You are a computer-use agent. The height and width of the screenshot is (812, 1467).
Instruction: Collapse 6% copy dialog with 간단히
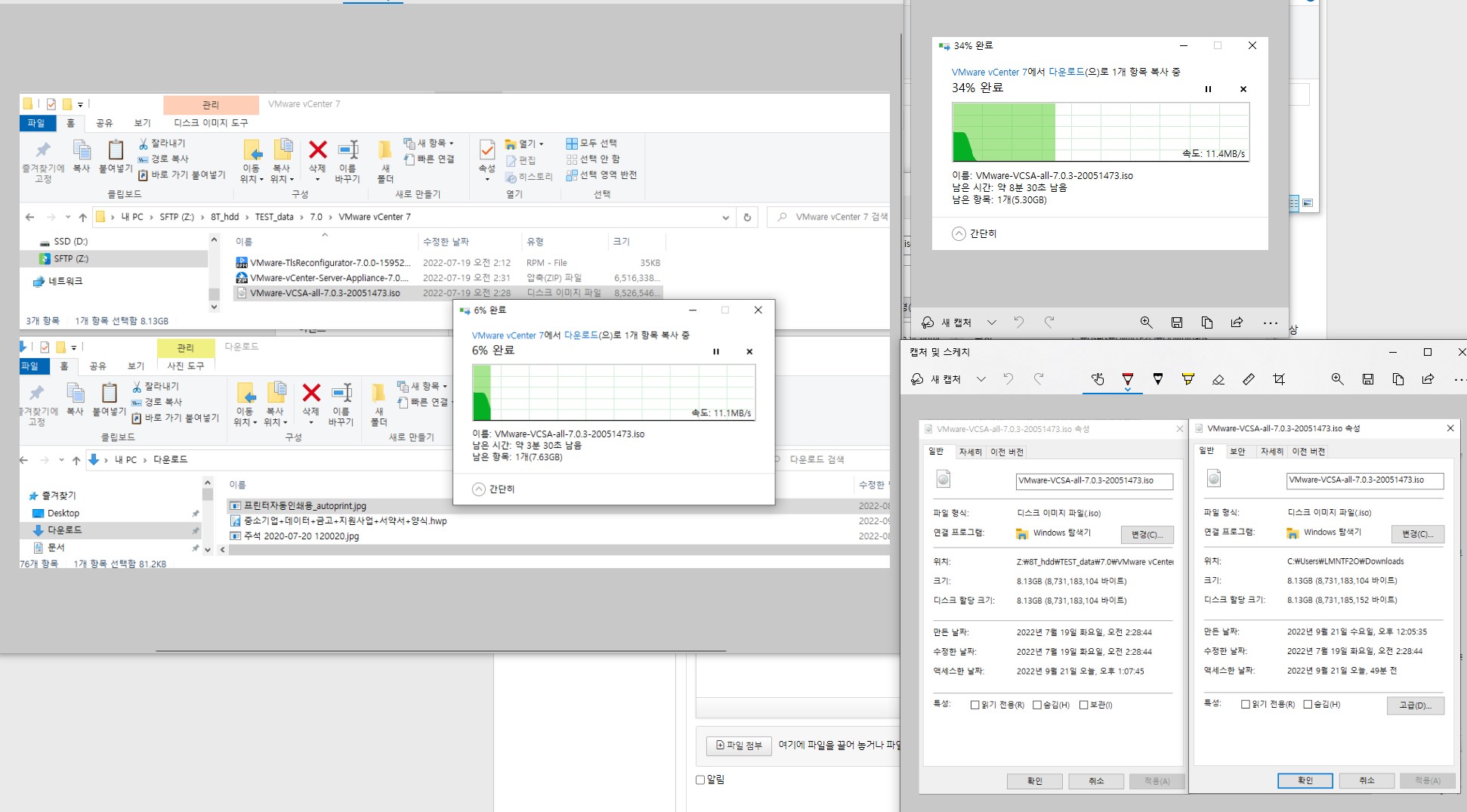[x=493, y=489]
